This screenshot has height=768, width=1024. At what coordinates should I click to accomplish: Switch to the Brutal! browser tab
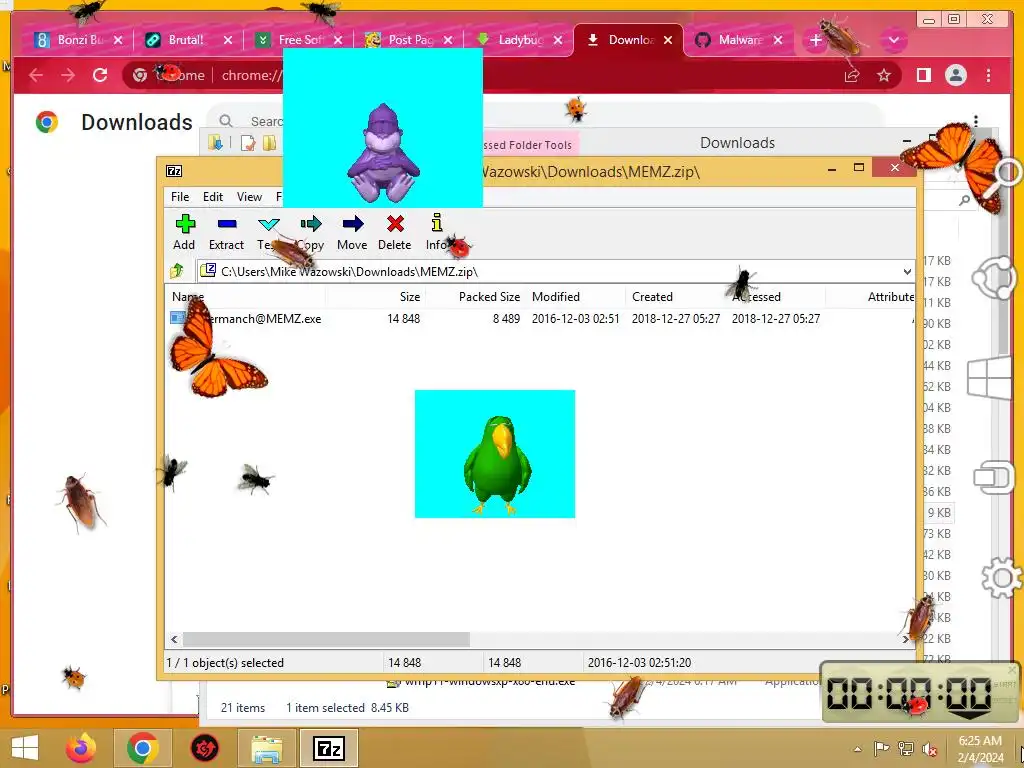pos(185,40)
